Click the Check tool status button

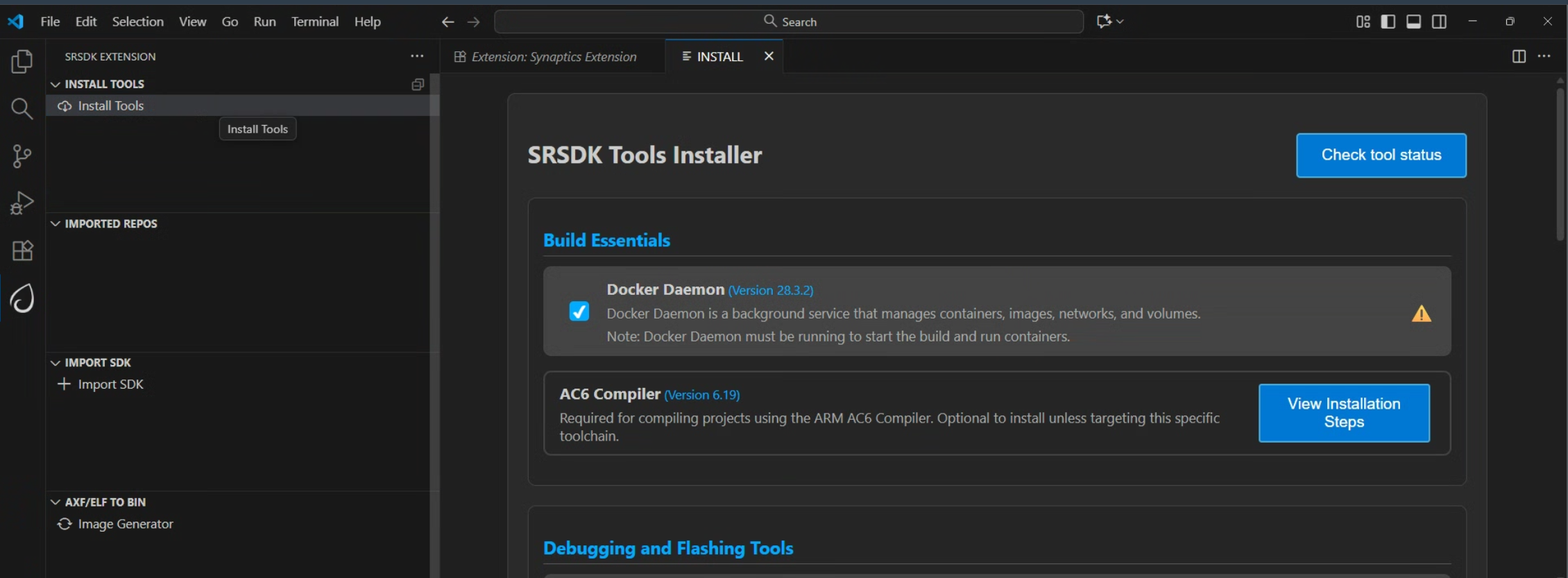pos(1381,155)
